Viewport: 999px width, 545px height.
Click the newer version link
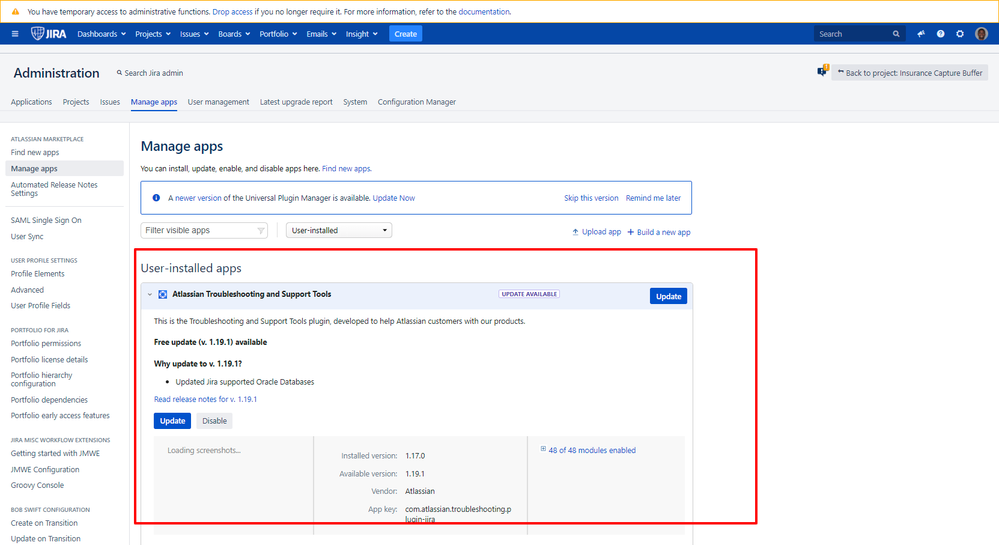198,198
